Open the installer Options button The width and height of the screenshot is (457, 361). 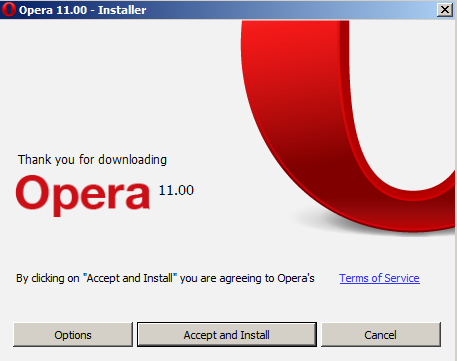73,335
